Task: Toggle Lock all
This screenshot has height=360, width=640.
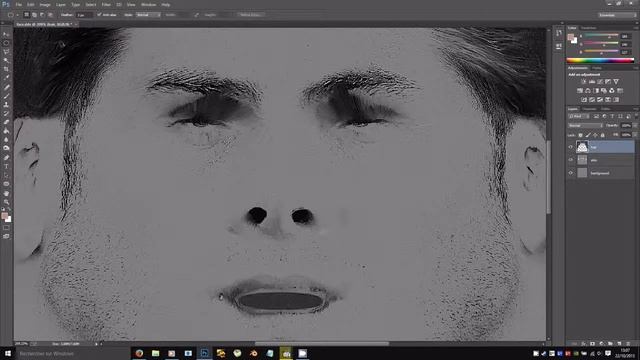Action: pos(602,135)
